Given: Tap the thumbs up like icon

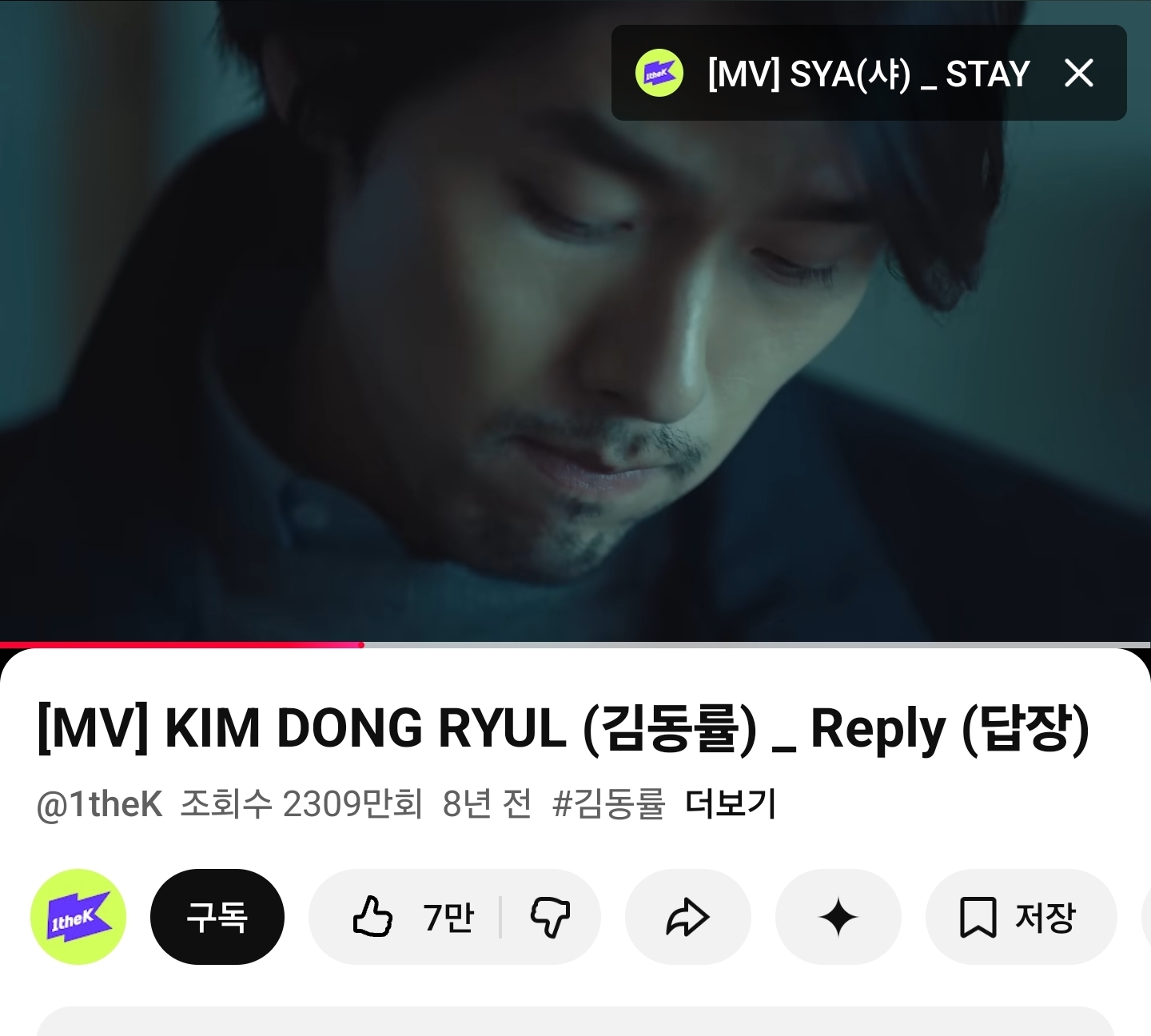Looking at the screenshot, I should click(x=372, y=916).
